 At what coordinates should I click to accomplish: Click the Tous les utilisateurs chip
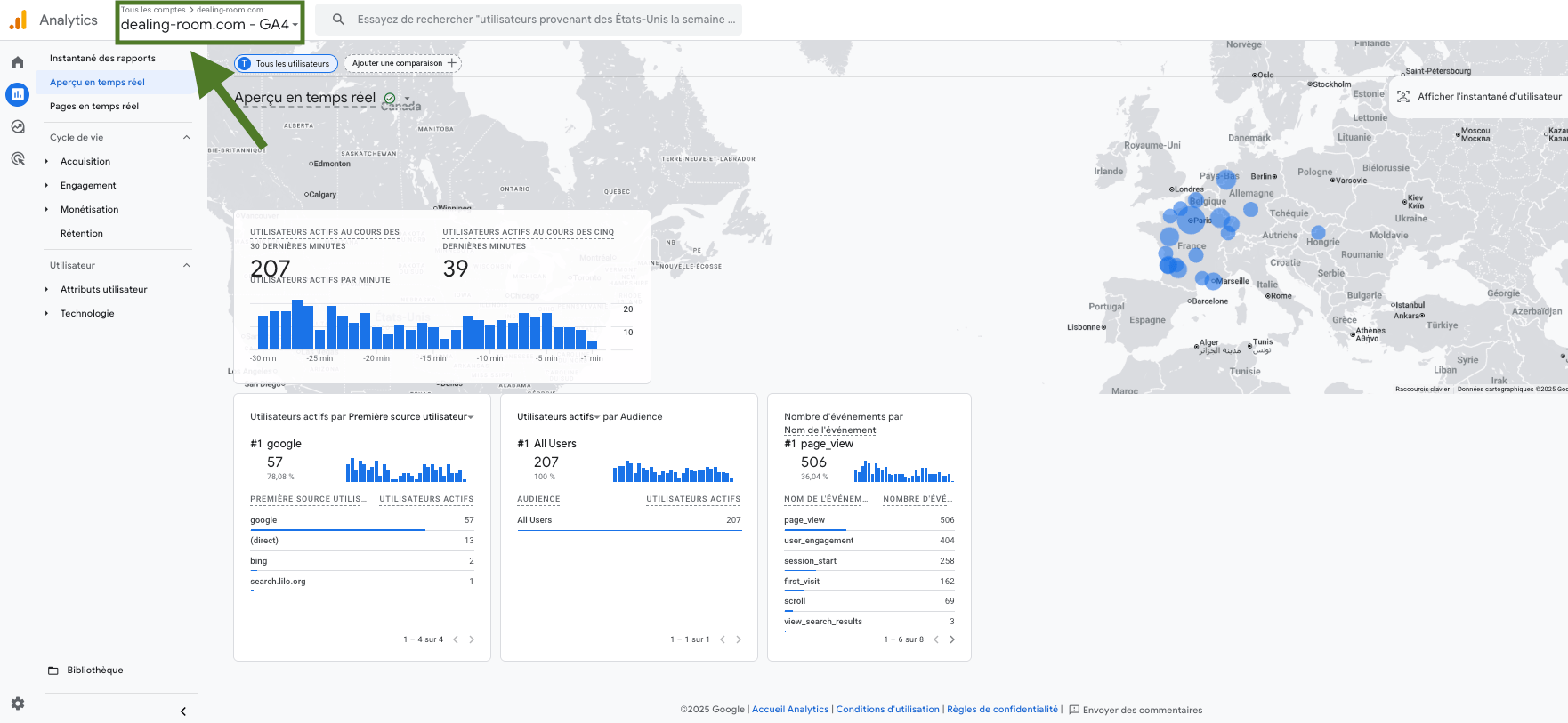286,63
